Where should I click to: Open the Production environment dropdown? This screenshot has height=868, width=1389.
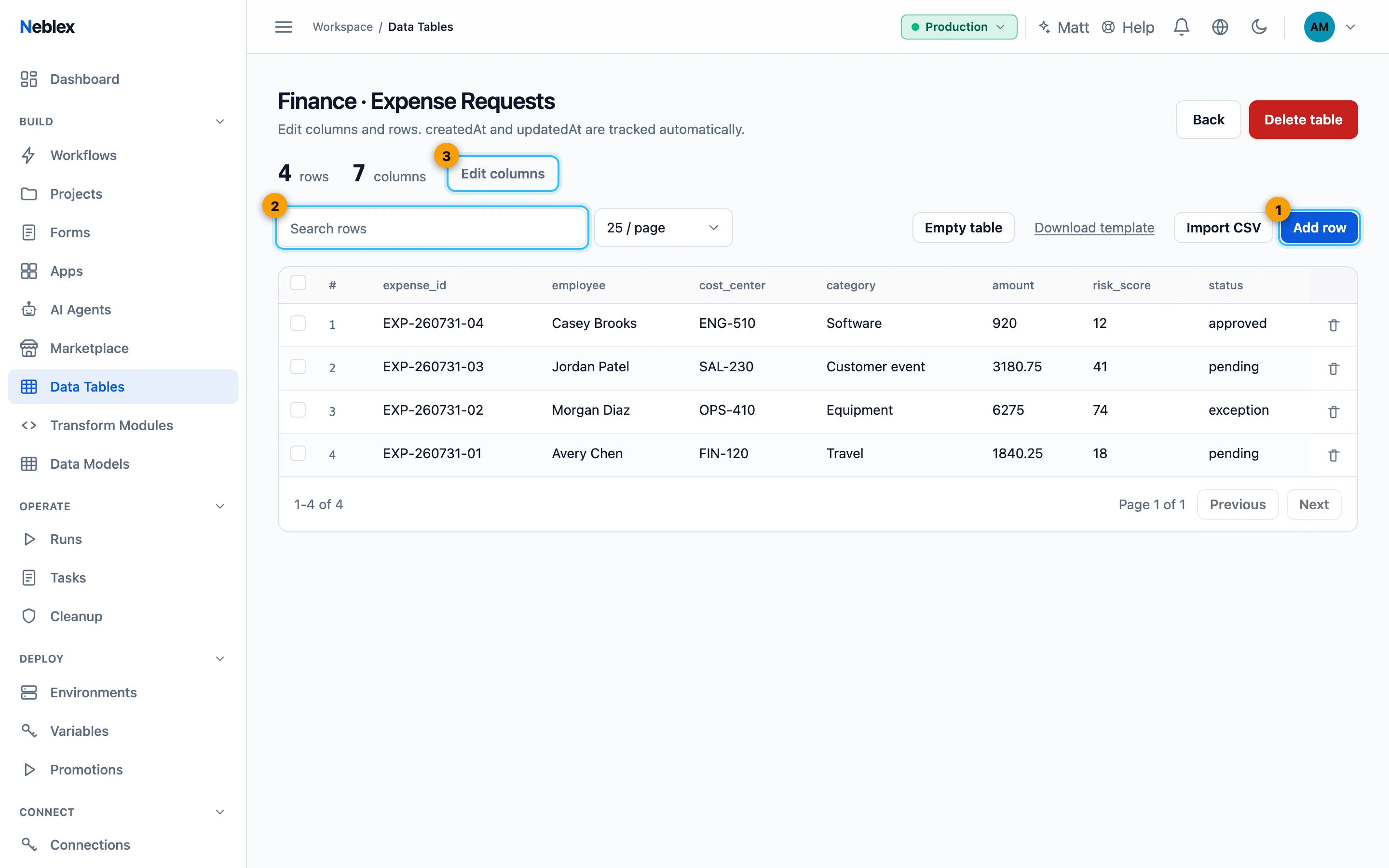click(958, 27)
